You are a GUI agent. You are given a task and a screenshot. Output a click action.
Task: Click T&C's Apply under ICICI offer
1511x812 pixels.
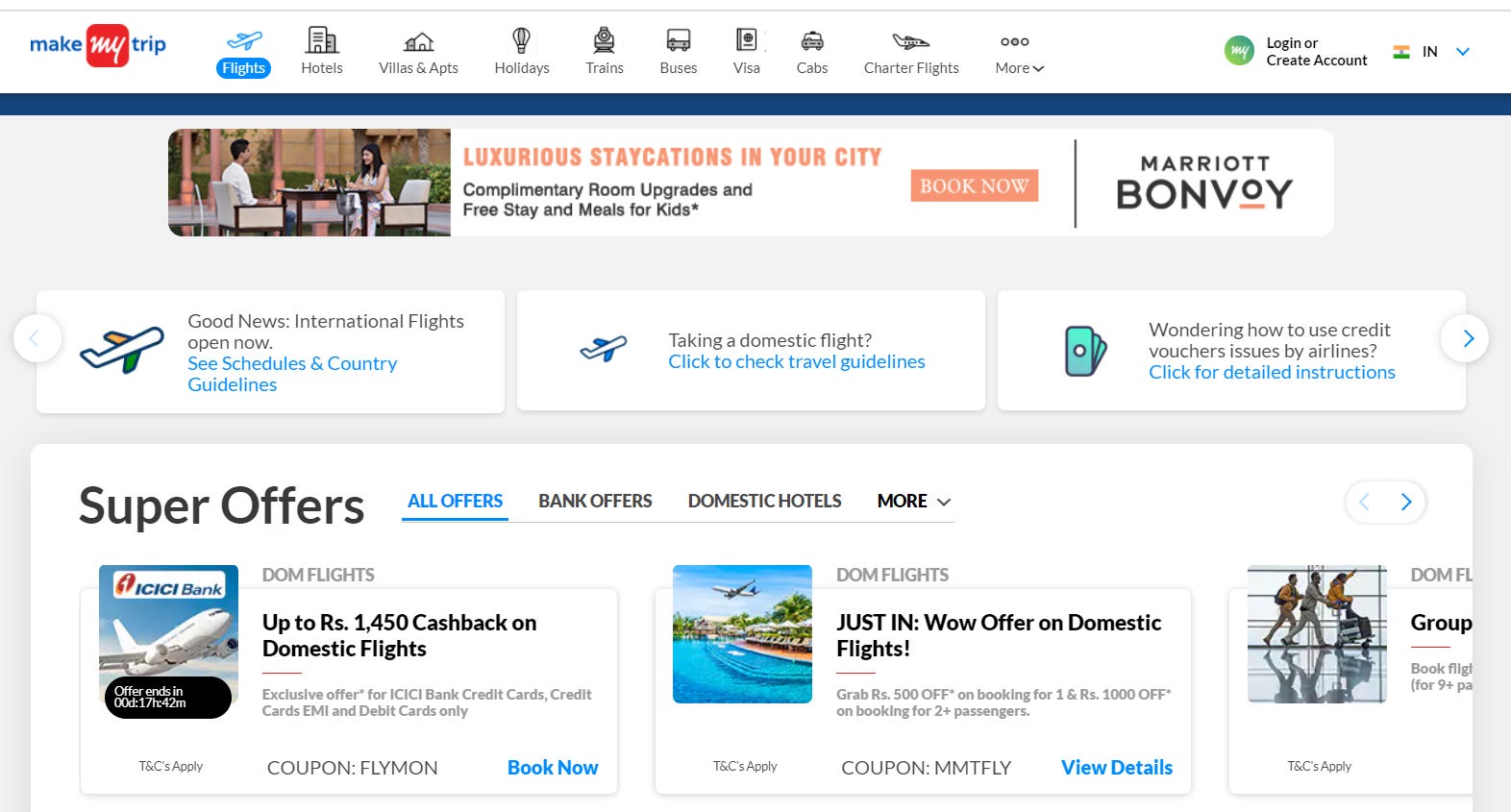point(170,766)
